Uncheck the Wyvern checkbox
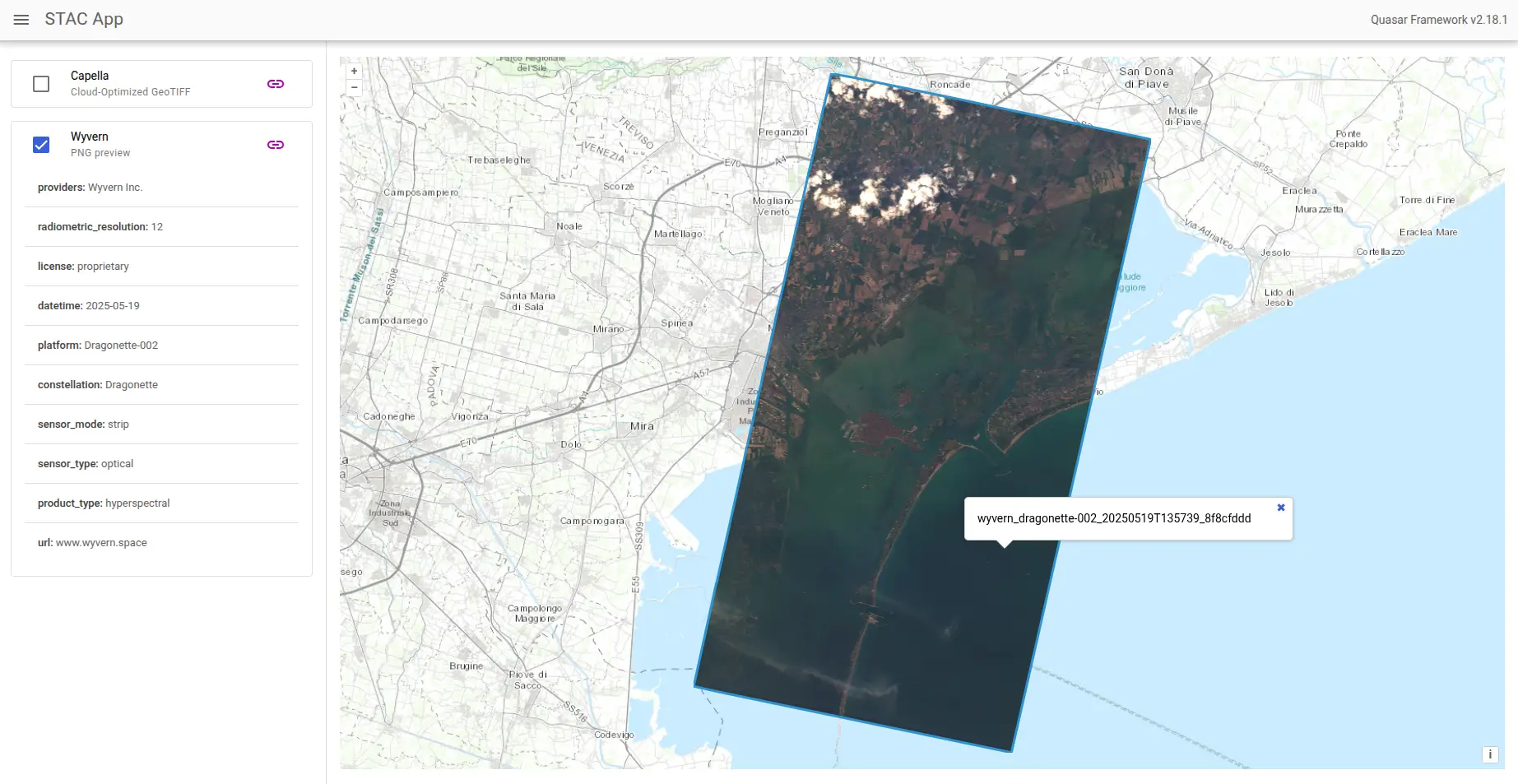1518x784 pixels. click(x=41, y=145)
